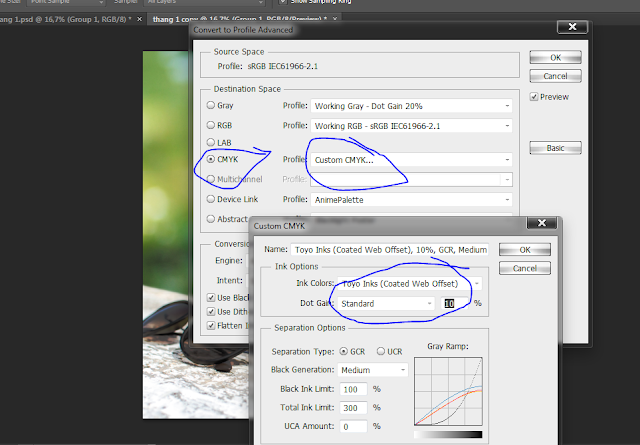Screen dimensions: 640x445
Task: Select the Gray destination space radio
Action: click(x=211, y=105)
